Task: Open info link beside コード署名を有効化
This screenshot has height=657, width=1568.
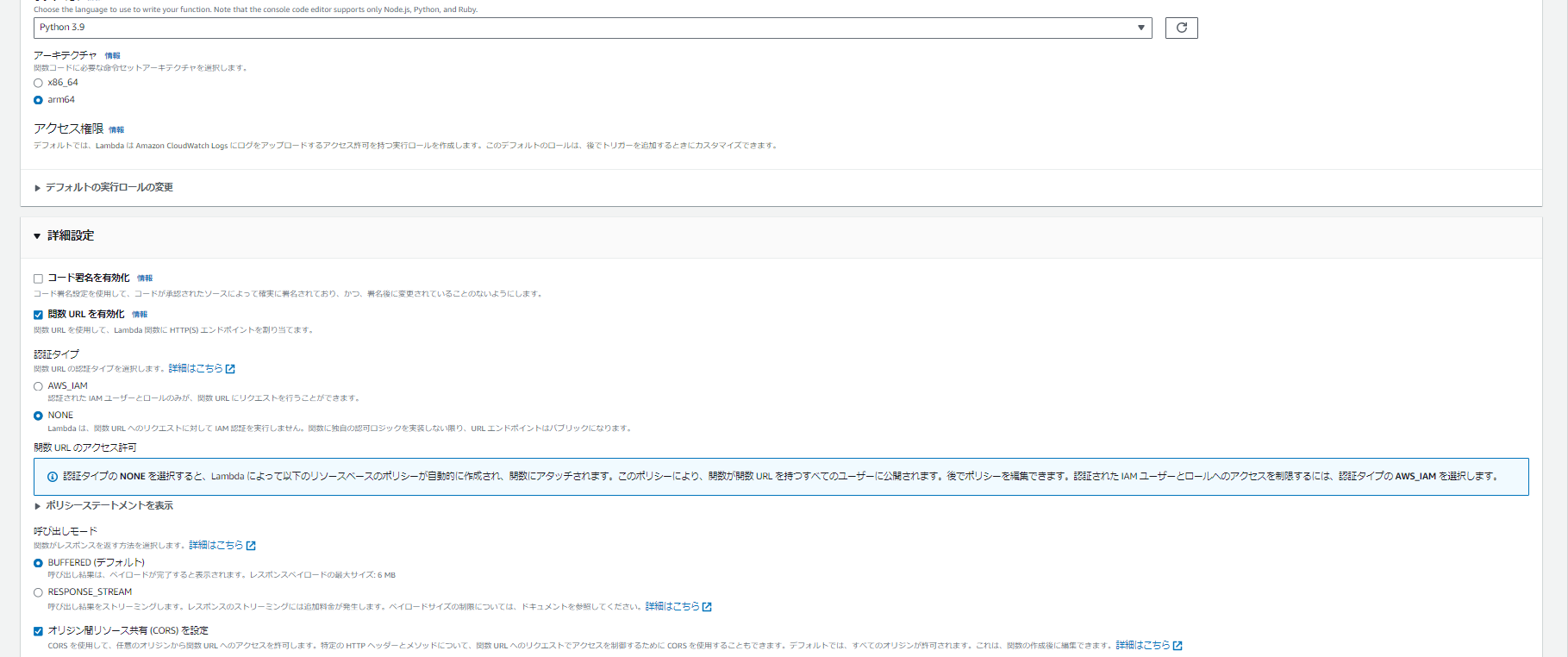Action: [x=145, y=278]
